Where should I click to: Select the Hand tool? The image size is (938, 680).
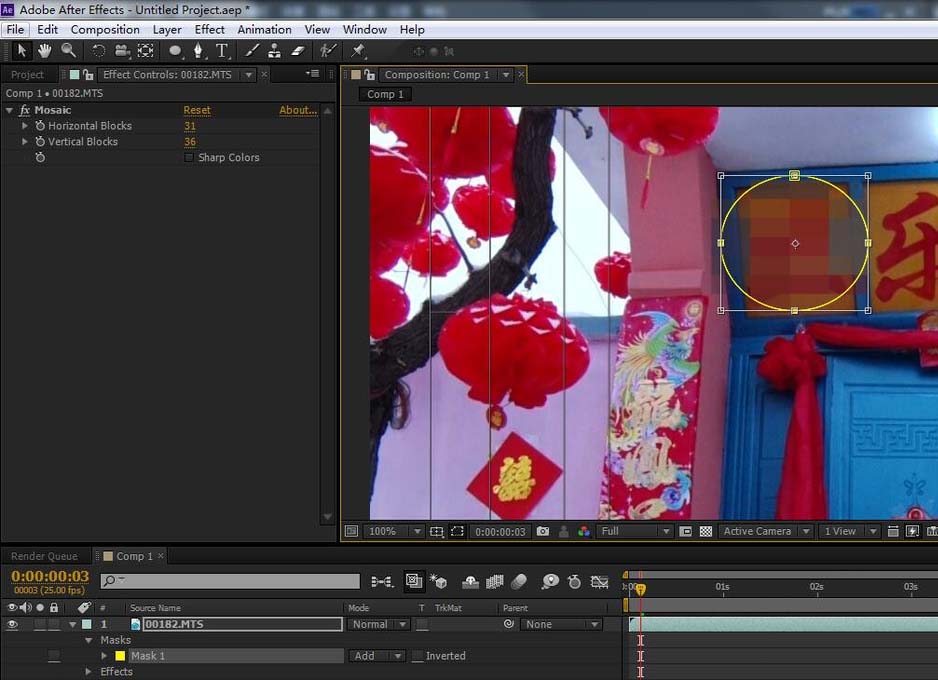click(44, 50)
